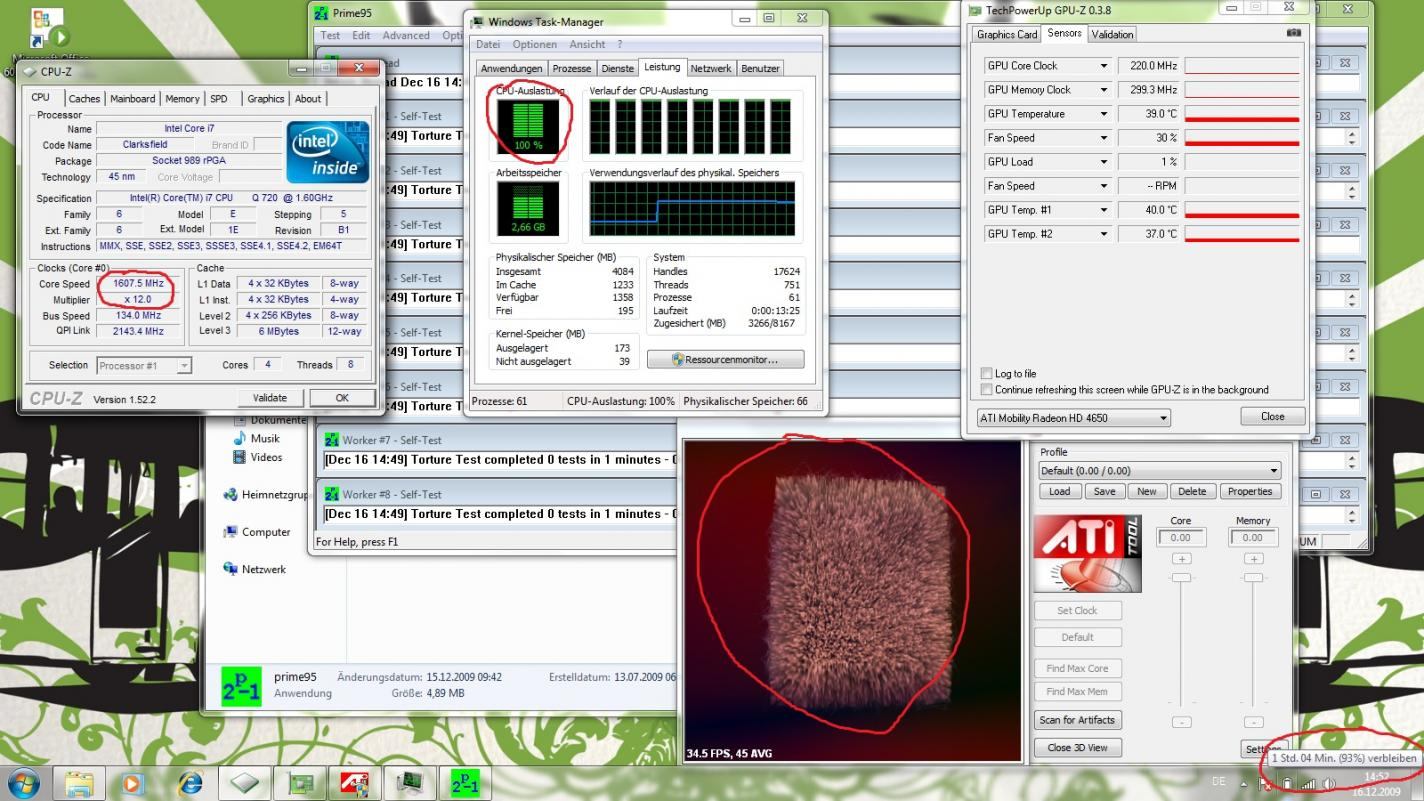The width and height of the screenshot is (1424, 801).
Task: Activate ATITool from its taskbar icon
Action: tap(354, 782)
